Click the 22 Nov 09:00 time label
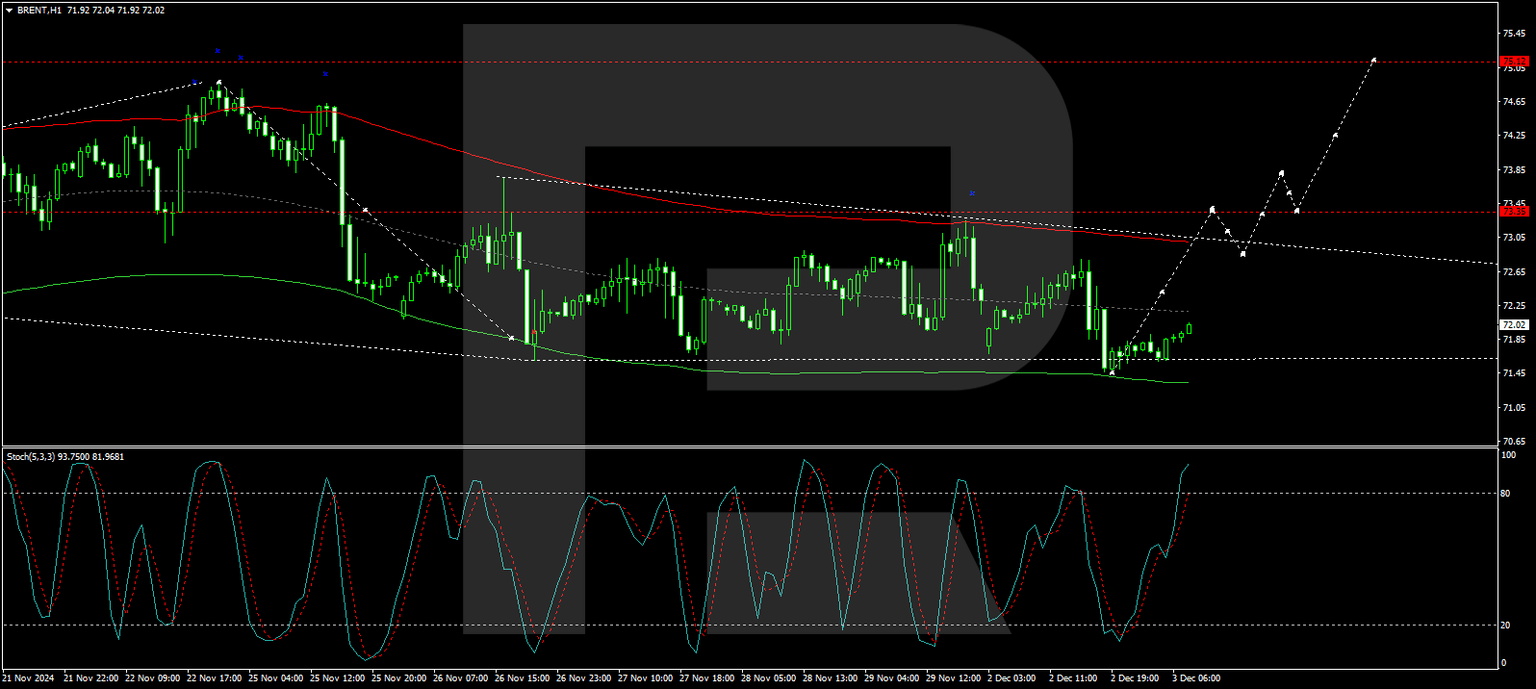The height and width of the screenshot is (689, 1536). (x=151, y=678)
